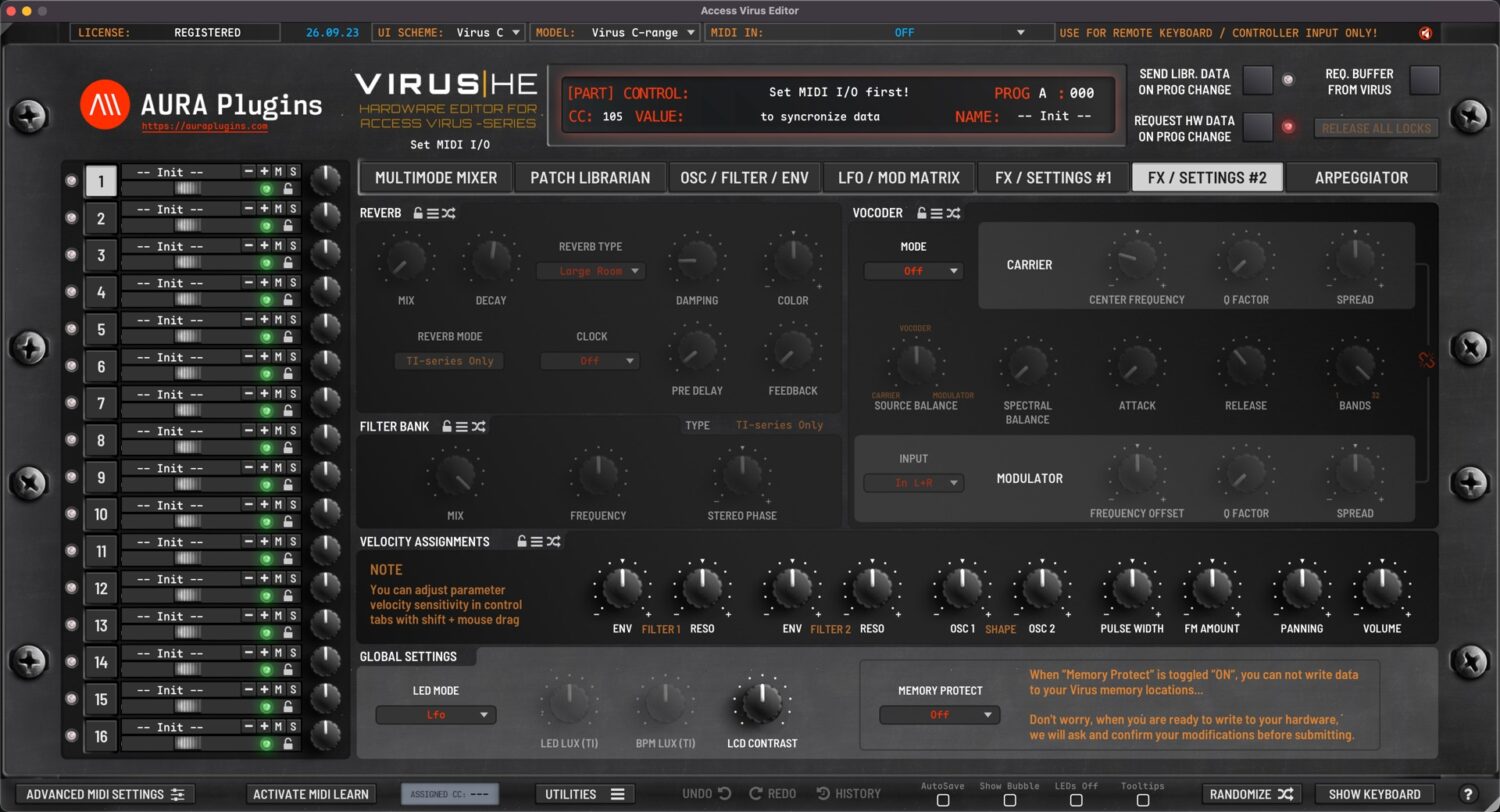This screenshot has height=812, width=1500.
Task: Click the part 1 lock icon
Action: click(288, 188)
